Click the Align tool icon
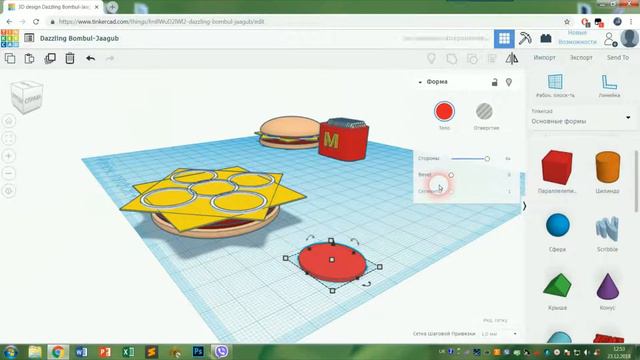Viewport: 640px width, 360px height. point(492,59)
